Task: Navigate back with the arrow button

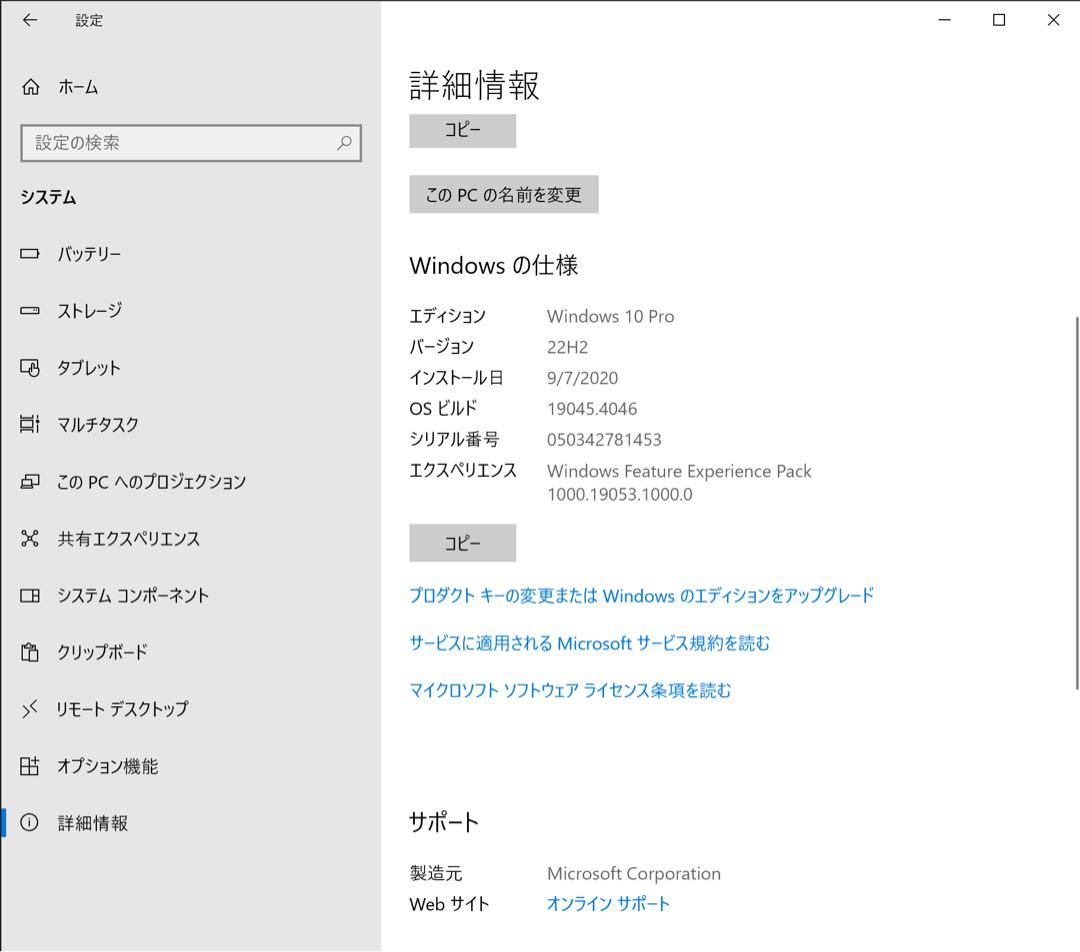Action: click(x=29, y=20)
